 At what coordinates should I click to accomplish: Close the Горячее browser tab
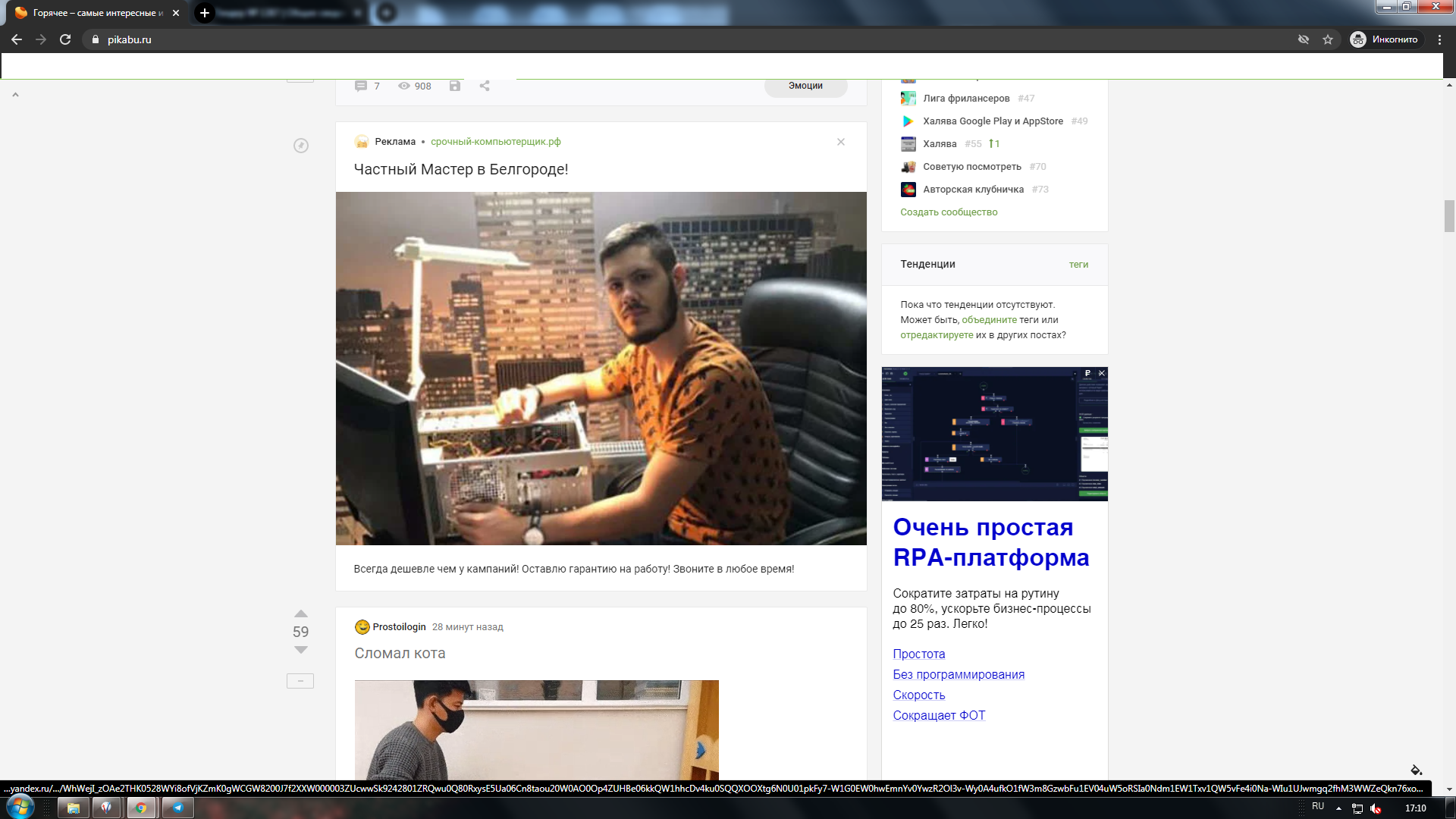[176, 13]
